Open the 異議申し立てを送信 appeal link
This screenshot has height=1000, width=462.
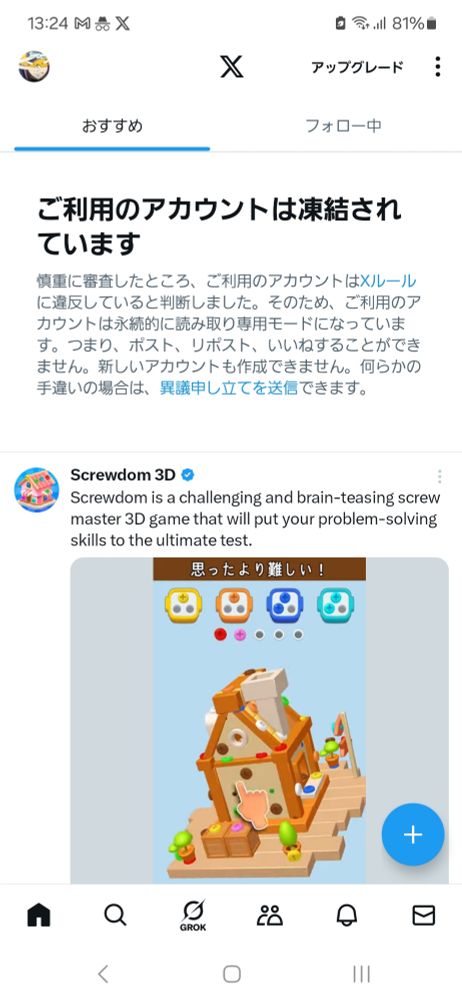tap(228, 388)
